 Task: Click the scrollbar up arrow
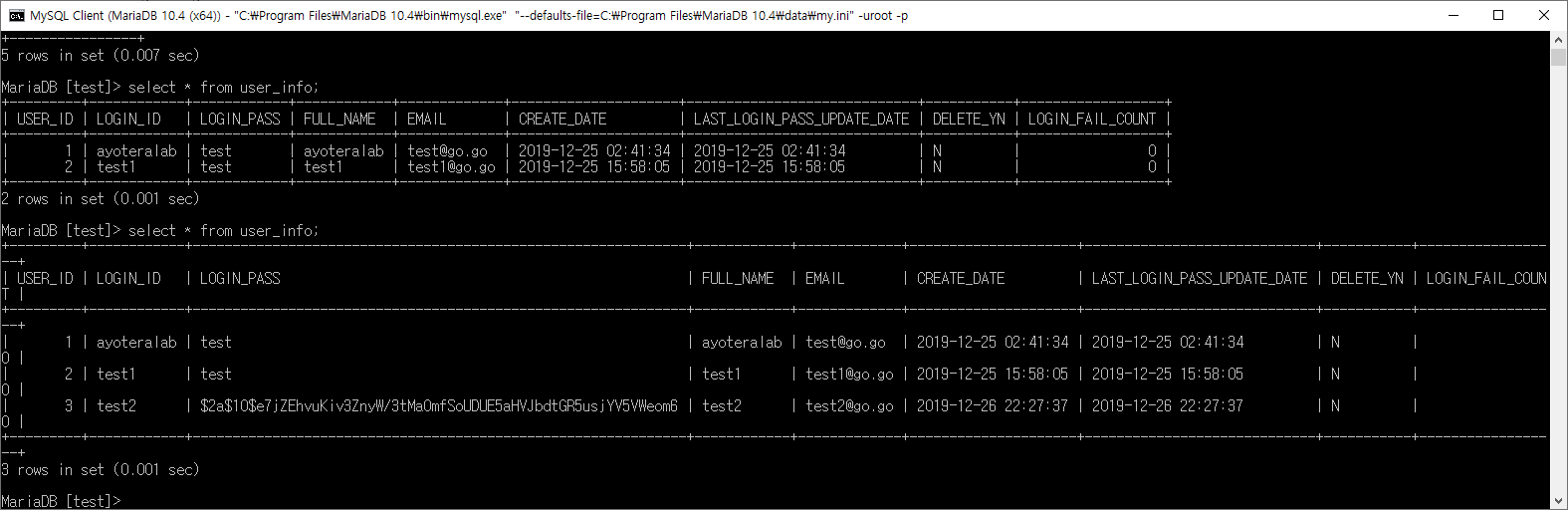[1559, 39]
